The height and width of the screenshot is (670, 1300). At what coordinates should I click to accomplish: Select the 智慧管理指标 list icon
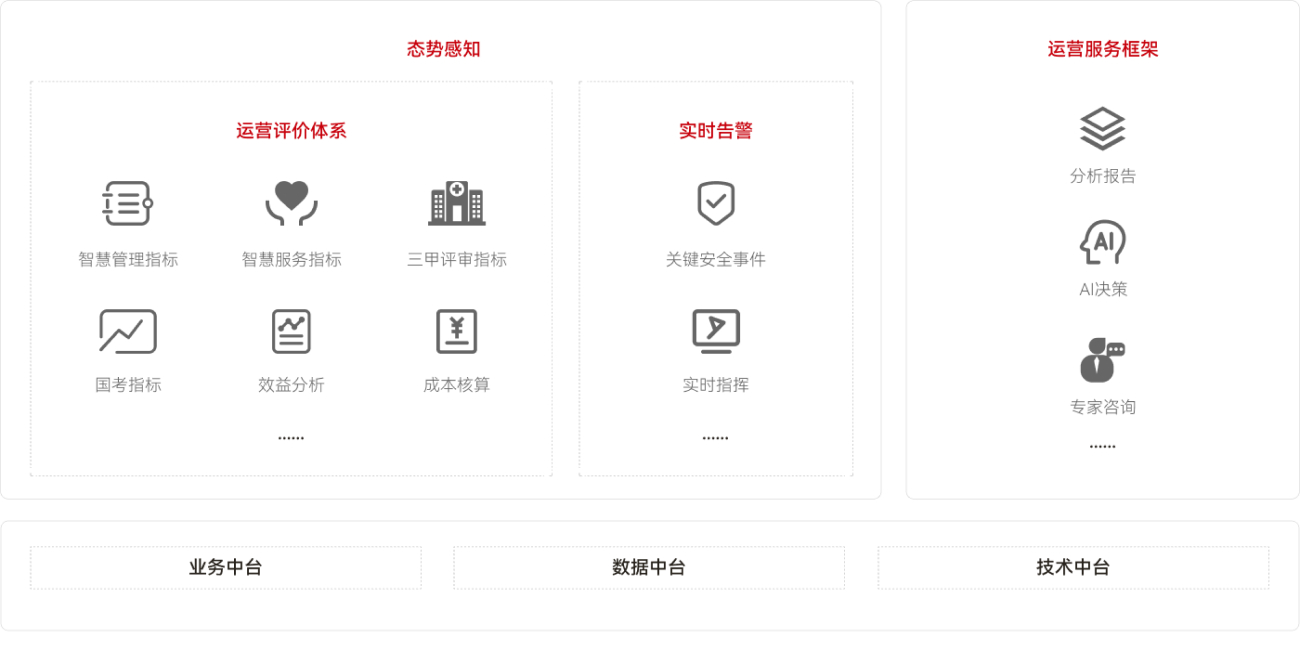126,204
